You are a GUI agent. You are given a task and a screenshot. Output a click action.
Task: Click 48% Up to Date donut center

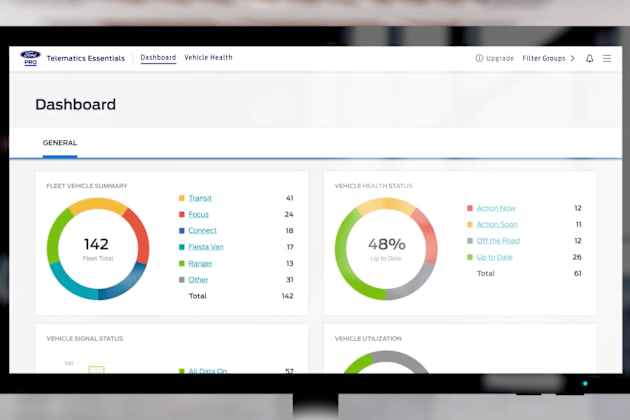[387, 244]
